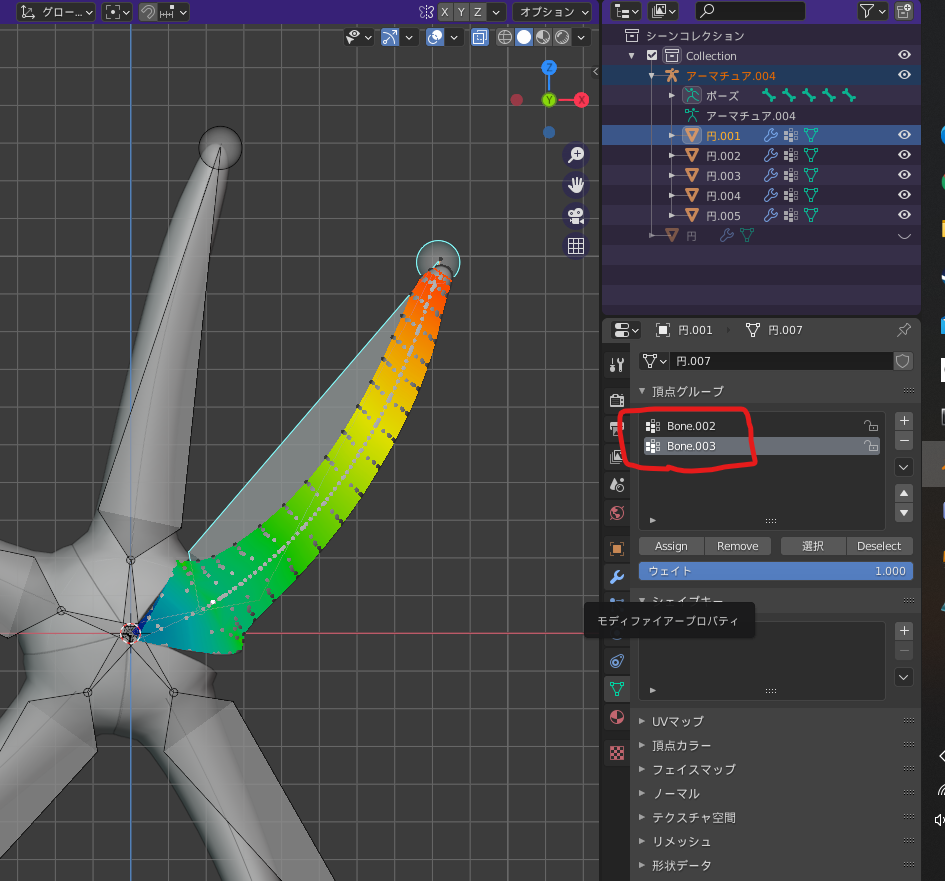
Task: Toggle X-axis mirror button
Action: (x=445, y=11)
